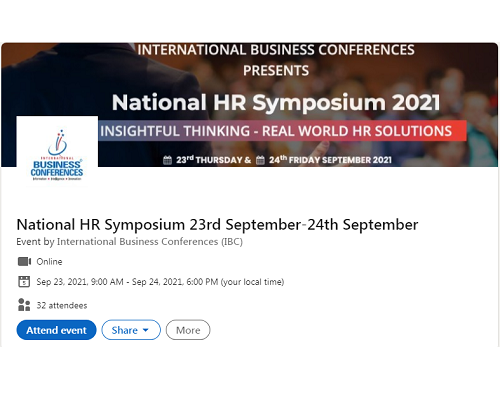Open the 32 attendees list
The height and width of the screenshot is (400, 500).
(62, 305)
